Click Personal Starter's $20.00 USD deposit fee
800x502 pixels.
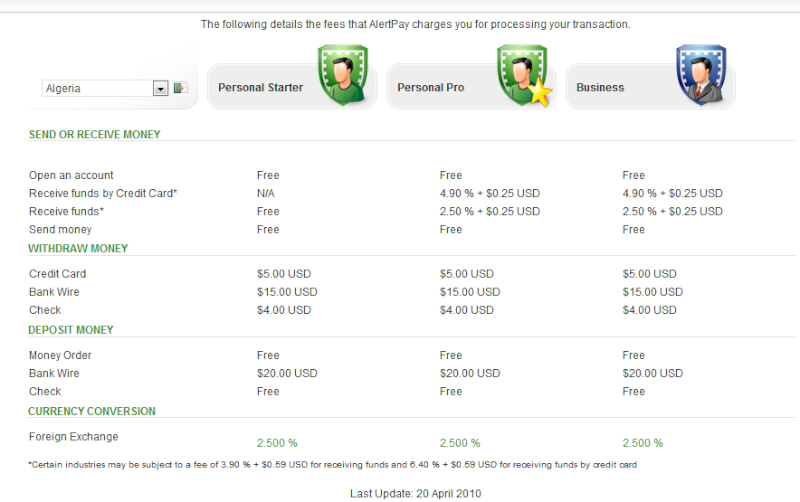point(287,373)
